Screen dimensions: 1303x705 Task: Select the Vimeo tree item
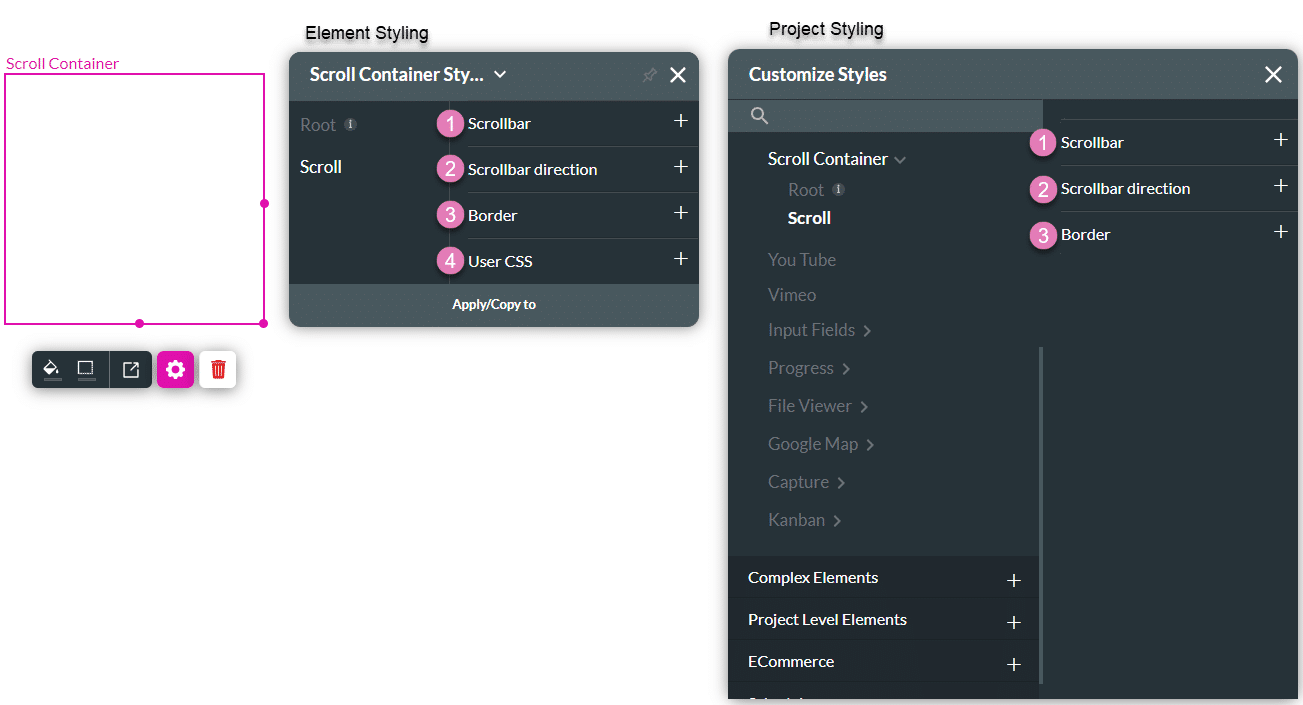pyautogui.click(x=792, y=294)
